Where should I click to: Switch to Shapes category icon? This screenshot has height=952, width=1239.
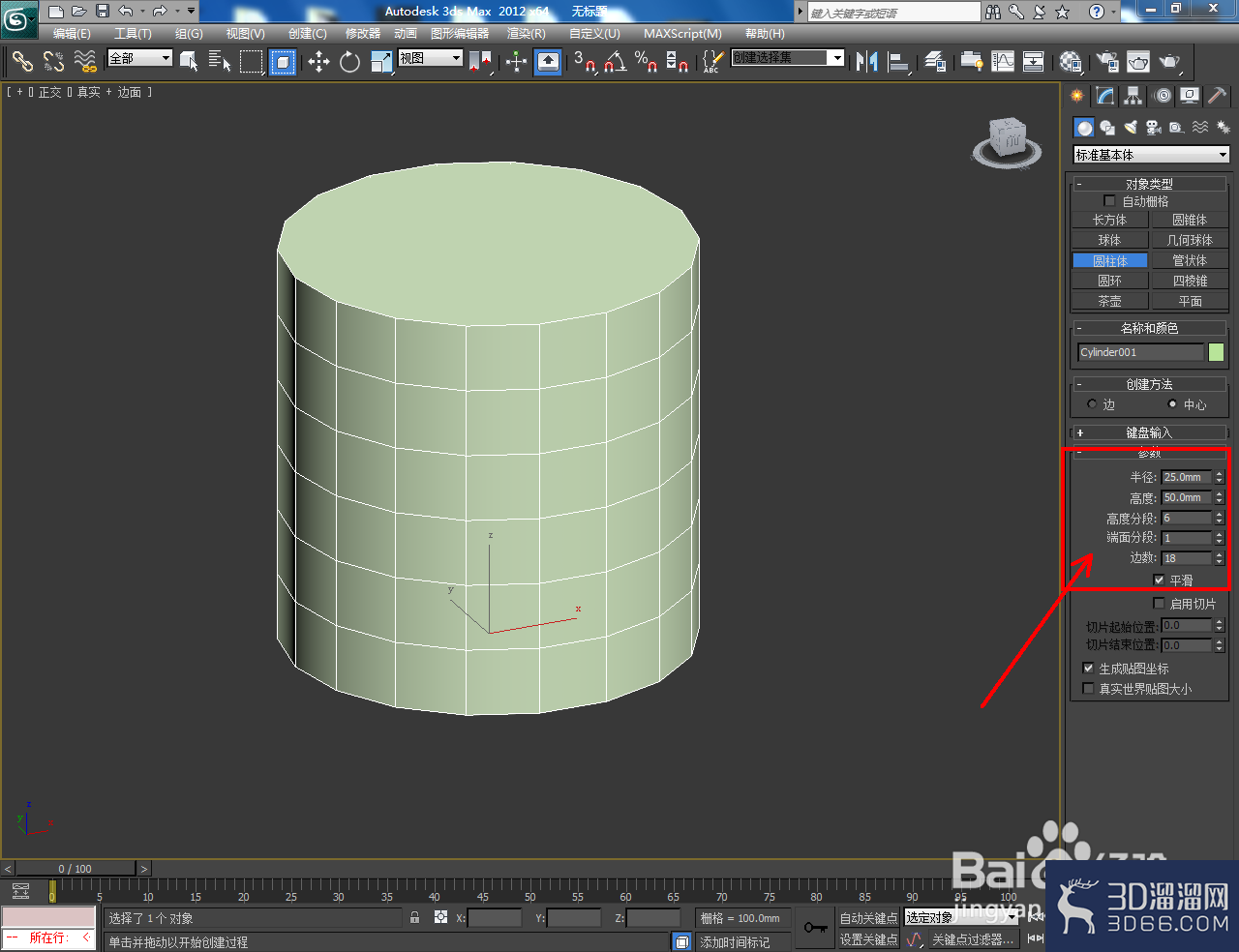tap(1107, 128)
